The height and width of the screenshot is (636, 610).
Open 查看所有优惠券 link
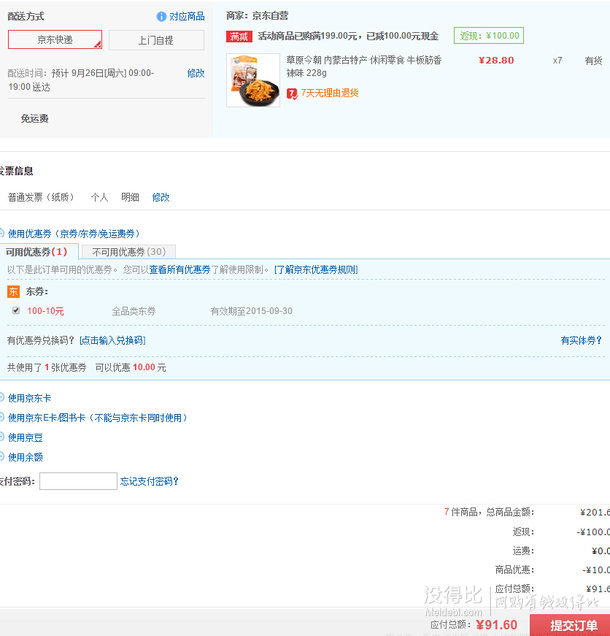(x=180, y=270)
